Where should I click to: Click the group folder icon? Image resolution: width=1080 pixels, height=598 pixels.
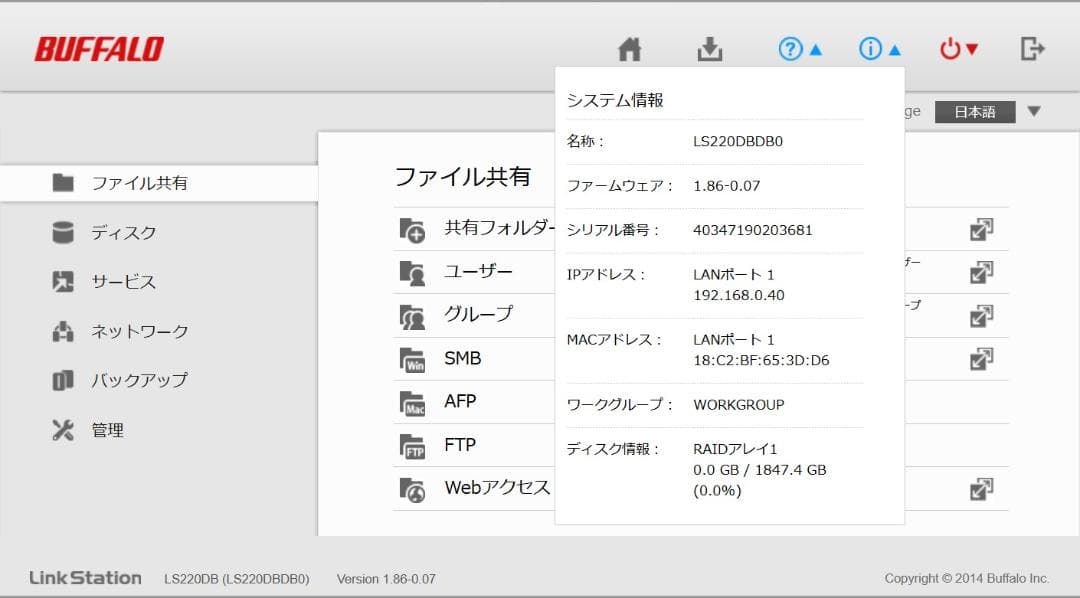pyautogui.click(x=413, y=317)
